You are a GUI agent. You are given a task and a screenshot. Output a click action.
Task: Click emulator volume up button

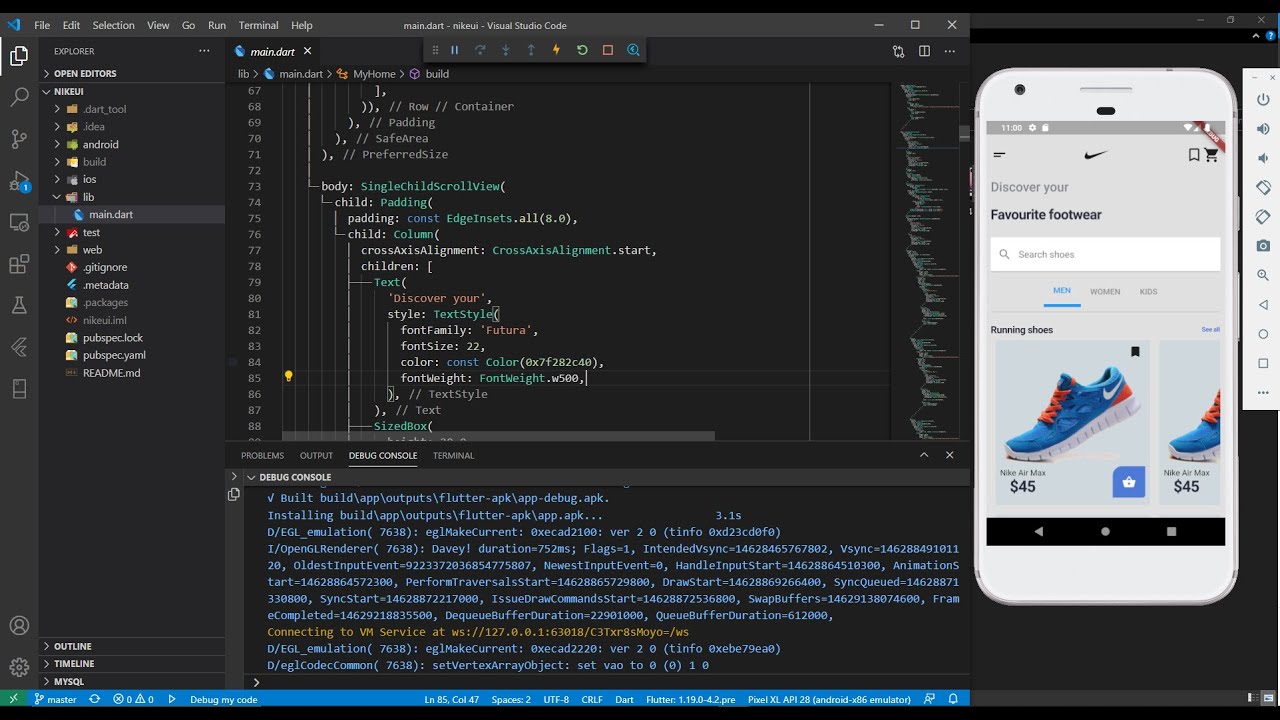pos(1263,129)
